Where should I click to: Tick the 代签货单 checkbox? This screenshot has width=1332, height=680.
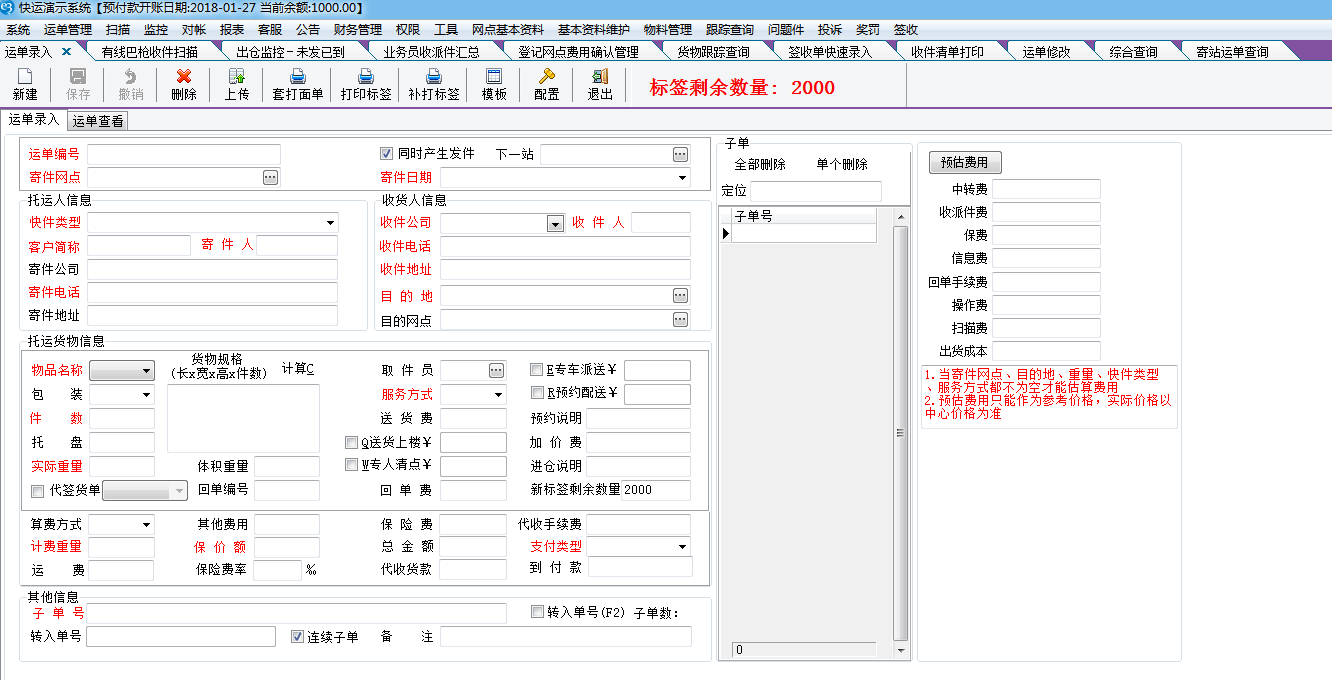pyautogui.click(x=38, y=491)
